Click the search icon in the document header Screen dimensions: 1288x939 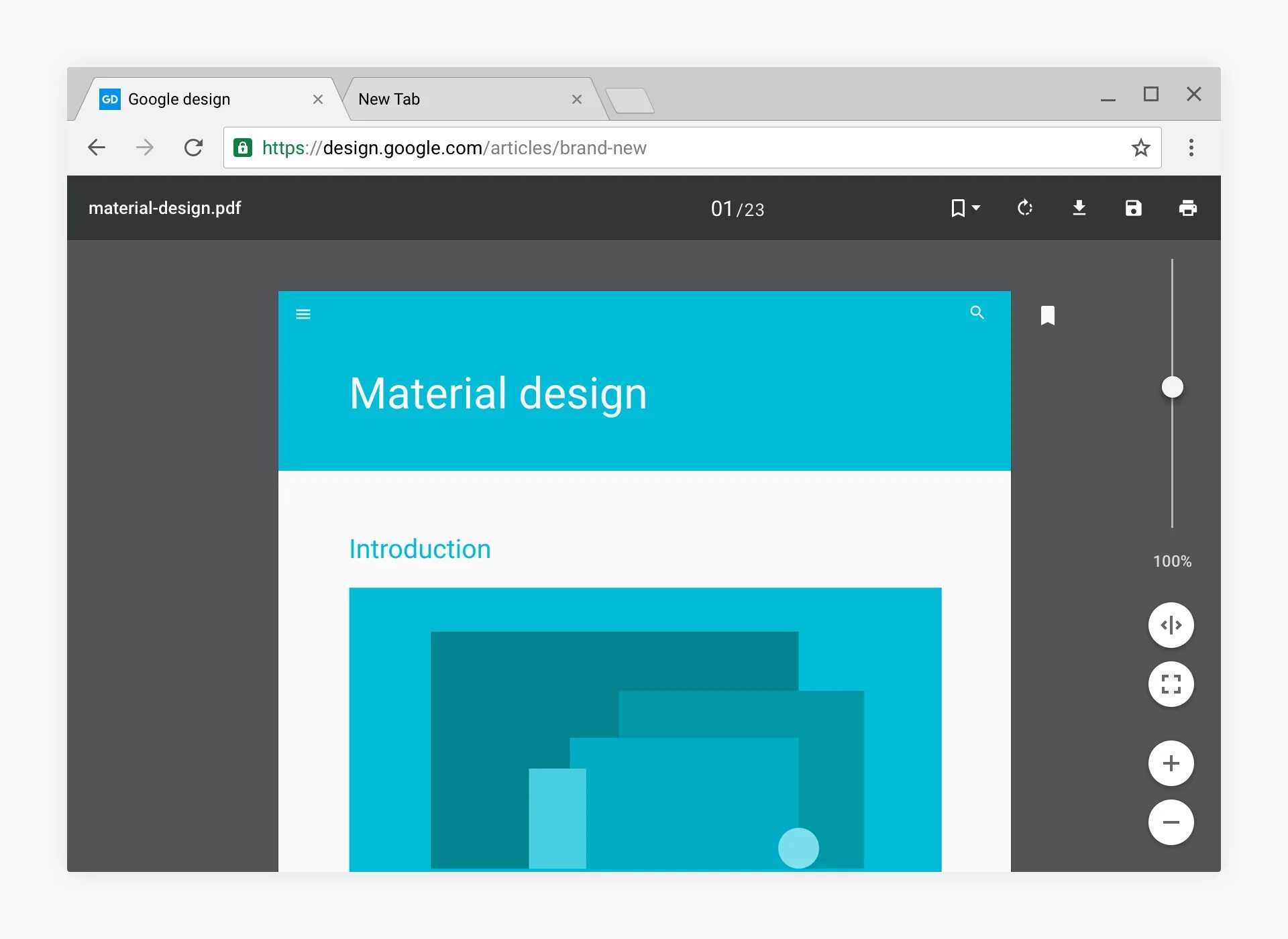coord(977,313)
